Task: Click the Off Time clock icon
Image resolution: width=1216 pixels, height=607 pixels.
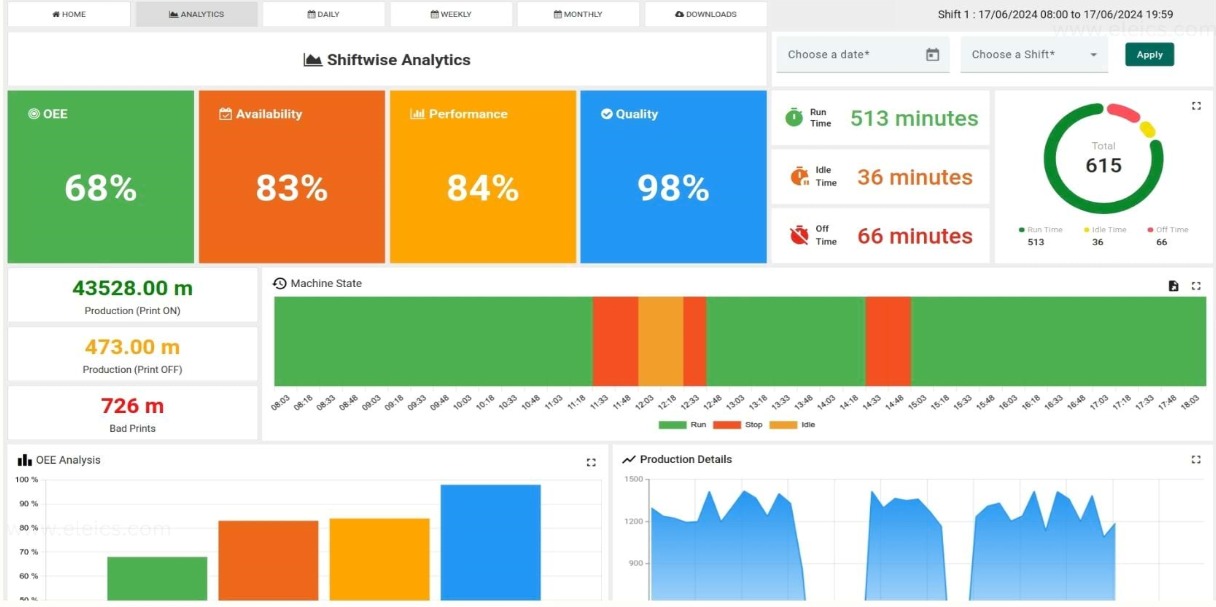Action: tap(798, 236)
